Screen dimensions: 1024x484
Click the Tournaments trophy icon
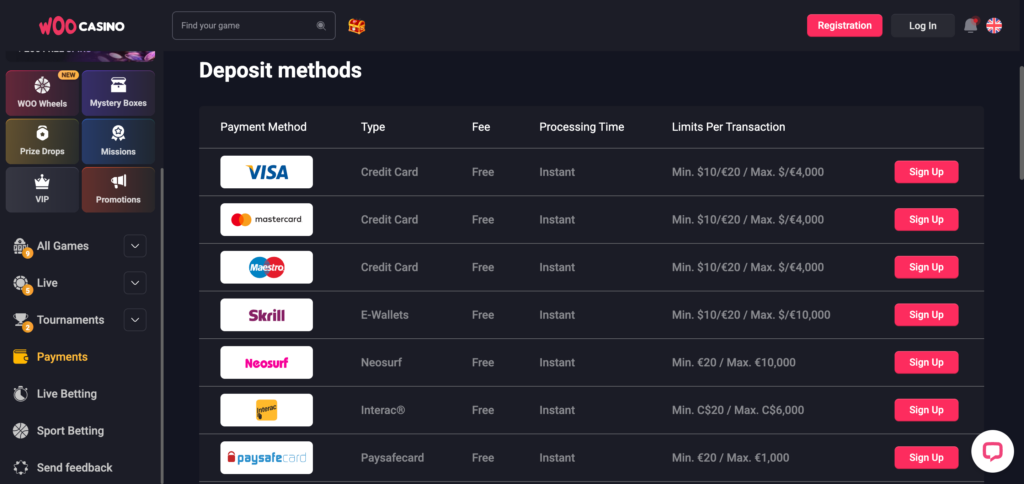21,320
